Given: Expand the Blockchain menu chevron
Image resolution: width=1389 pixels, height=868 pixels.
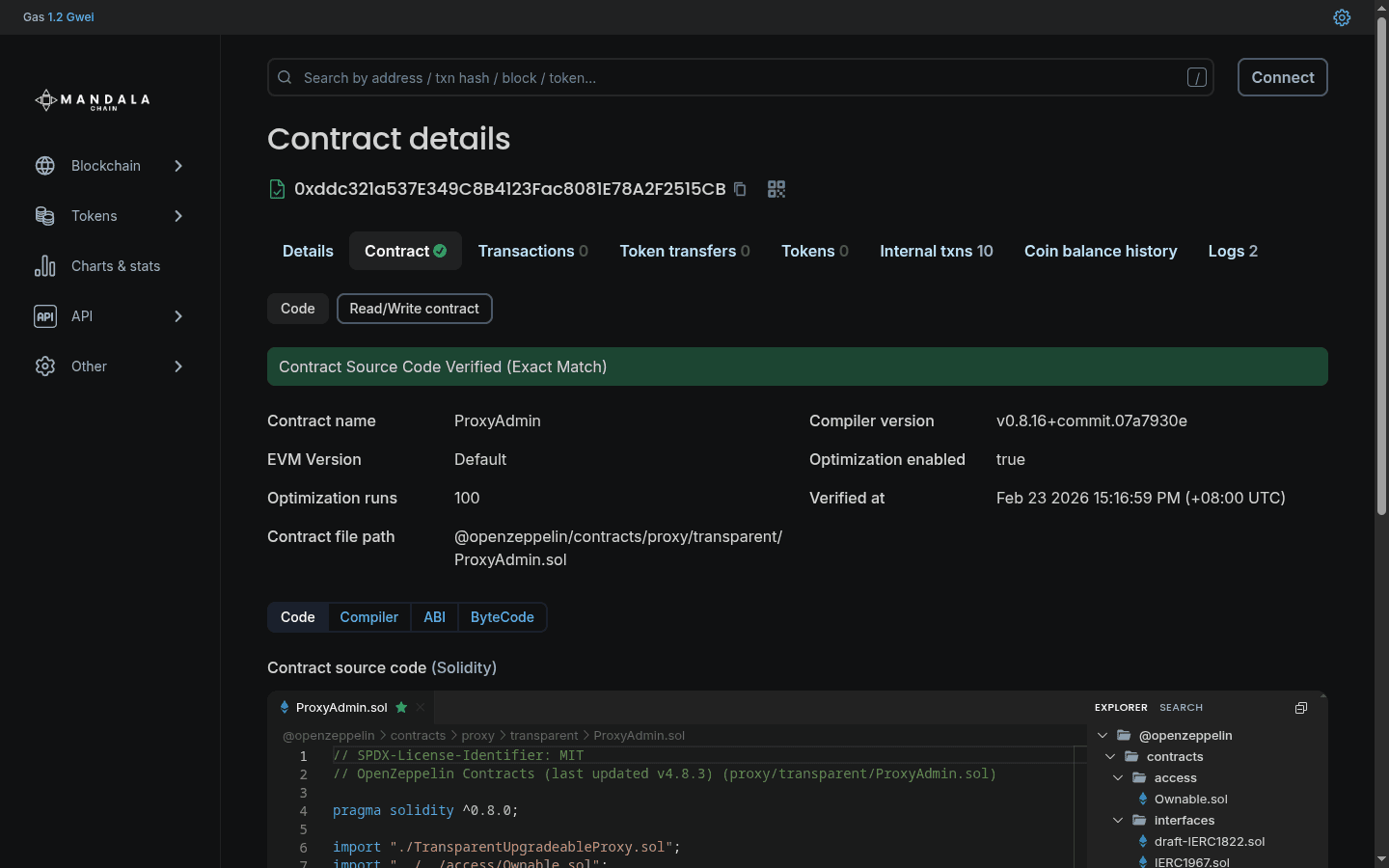Looking at the screenshot, I should tap(178, 166).
